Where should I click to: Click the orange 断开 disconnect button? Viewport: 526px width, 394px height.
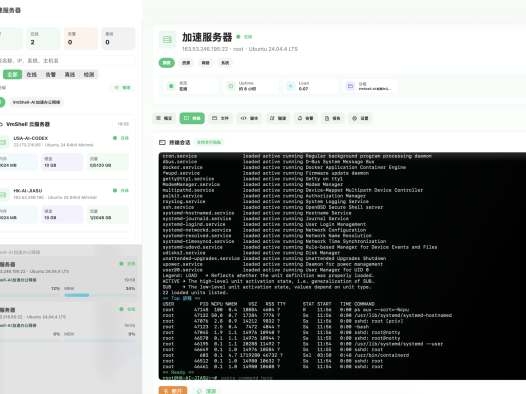click(173, 390)
